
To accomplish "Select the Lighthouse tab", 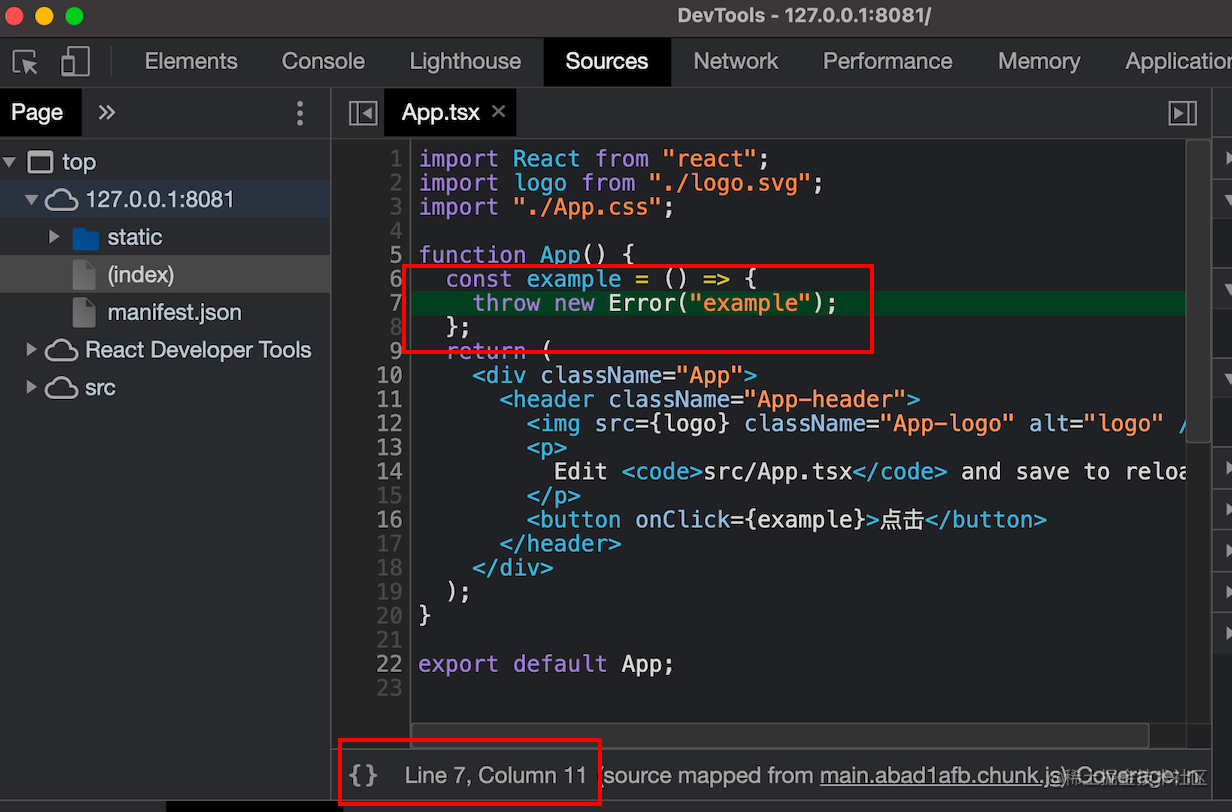I will pyautogui.click(x=465, y=61).
